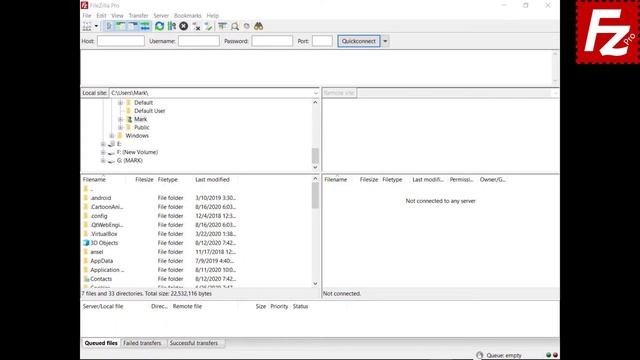Click the Port input field
This screenshot has width=640, height=360.
tap(322, 41)
